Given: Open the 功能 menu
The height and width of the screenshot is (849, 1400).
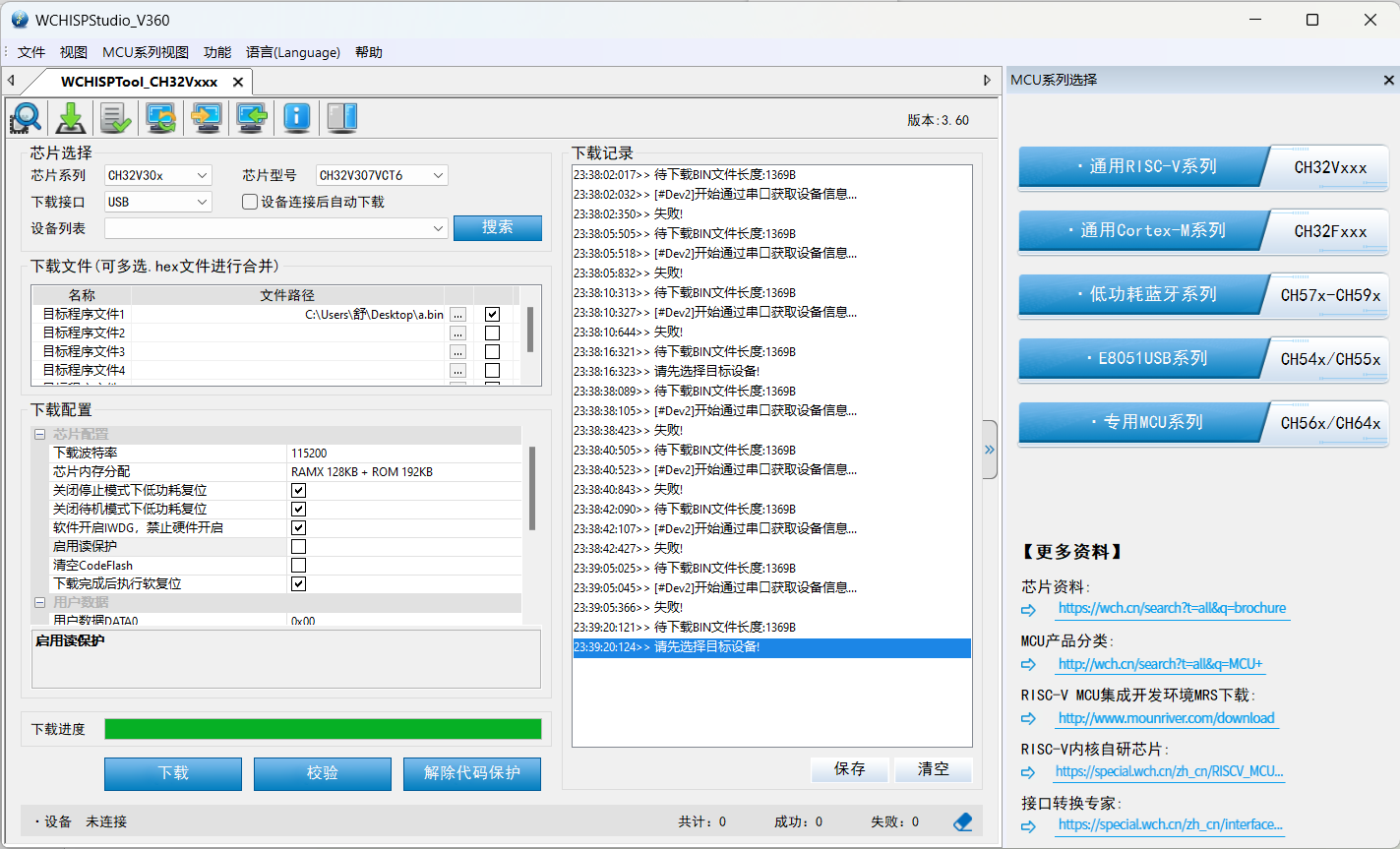Looking at the screenshot, I should 216,52.
